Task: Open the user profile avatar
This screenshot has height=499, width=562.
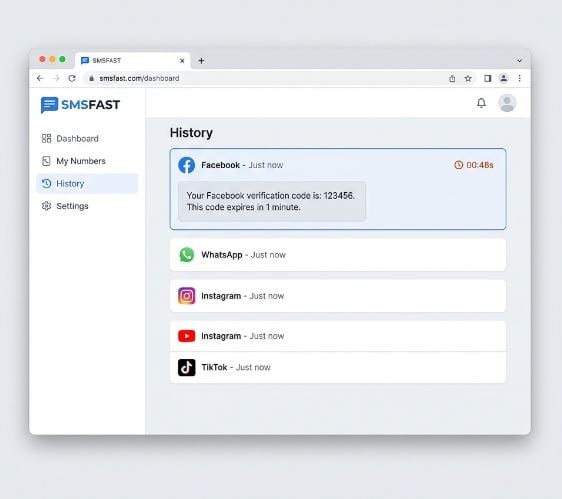Action: [x=507, y=103]
